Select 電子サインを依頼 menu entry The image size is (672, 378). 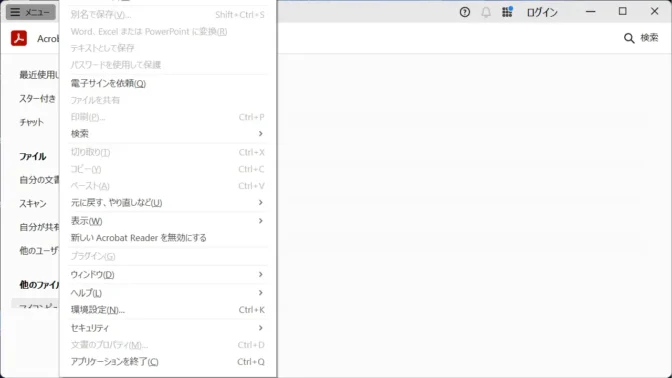(x=168, y=83)
